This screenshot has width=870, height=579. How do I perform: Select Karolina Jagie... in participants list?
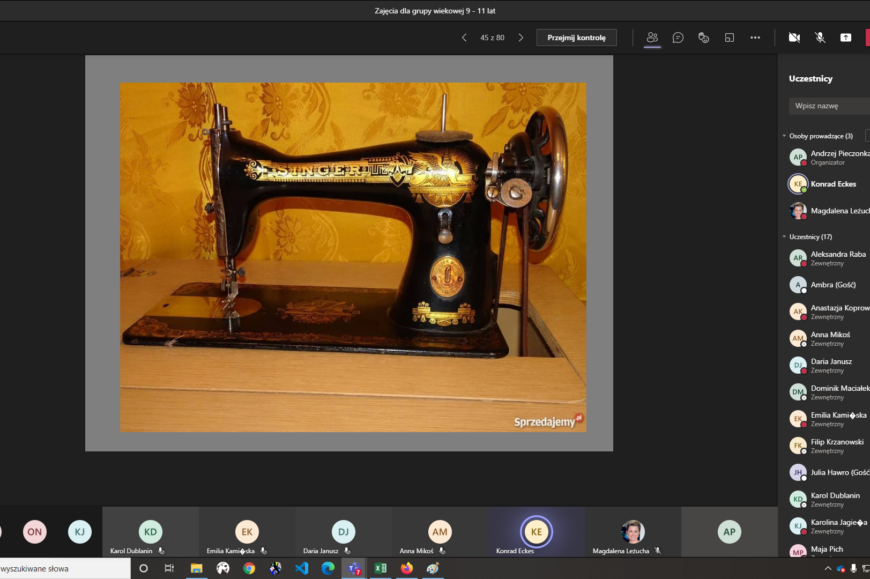coord(829,526)
